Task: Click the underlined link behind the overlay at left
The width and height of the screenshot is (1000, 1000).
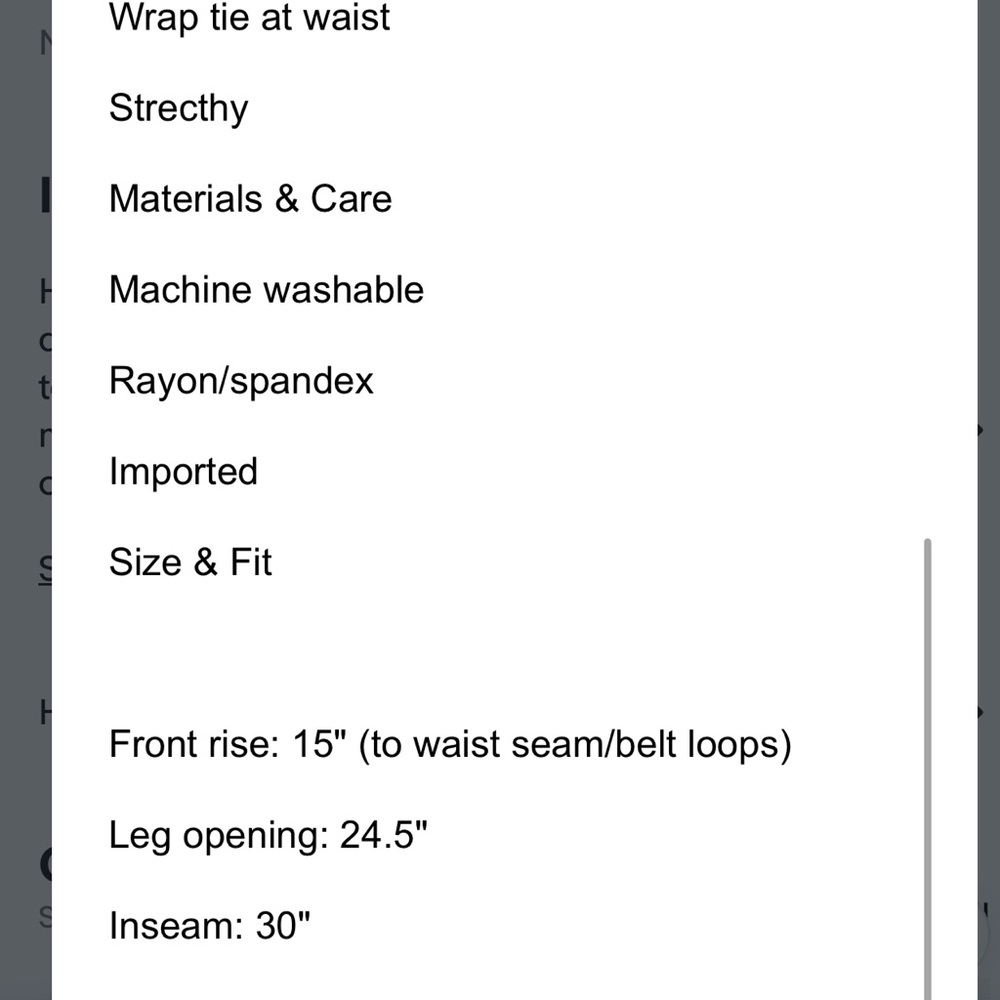Action: (x=45, y=570)
